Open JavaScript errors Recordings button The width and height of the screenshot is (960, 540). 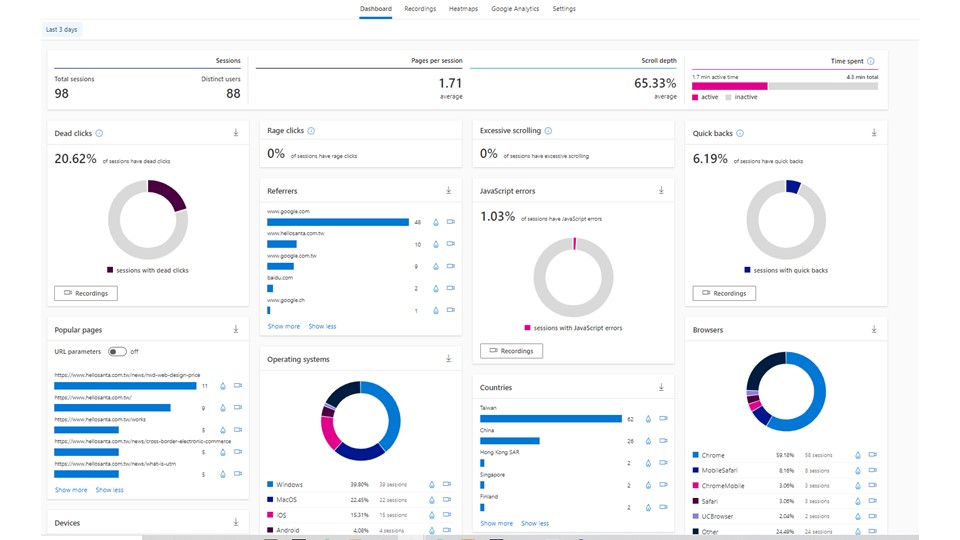tap(511, 351)
